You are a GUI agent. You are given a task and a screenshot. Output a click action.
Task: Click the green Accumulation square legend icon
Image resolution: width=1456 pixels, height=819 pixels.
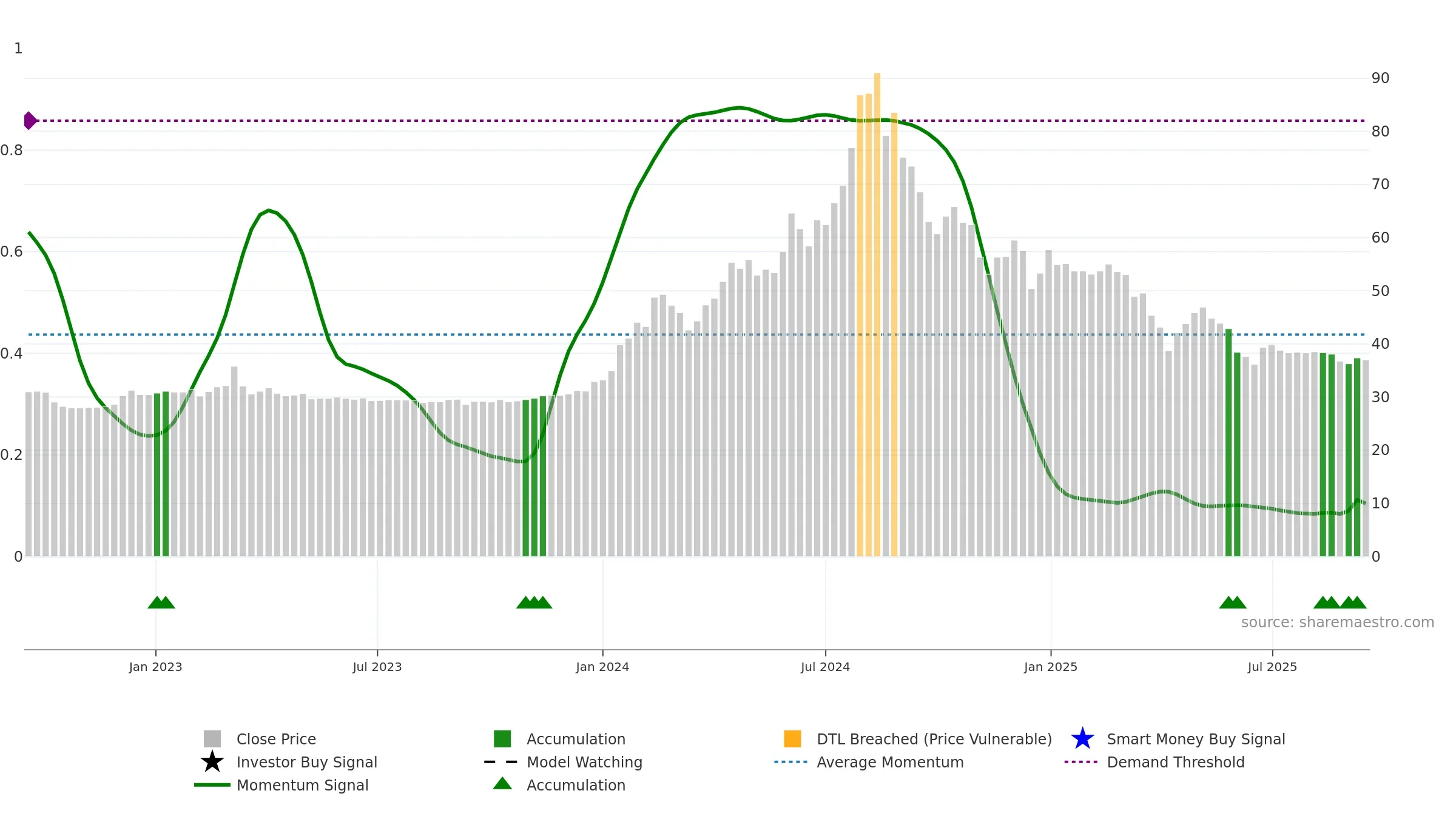(x=502, y=739)
